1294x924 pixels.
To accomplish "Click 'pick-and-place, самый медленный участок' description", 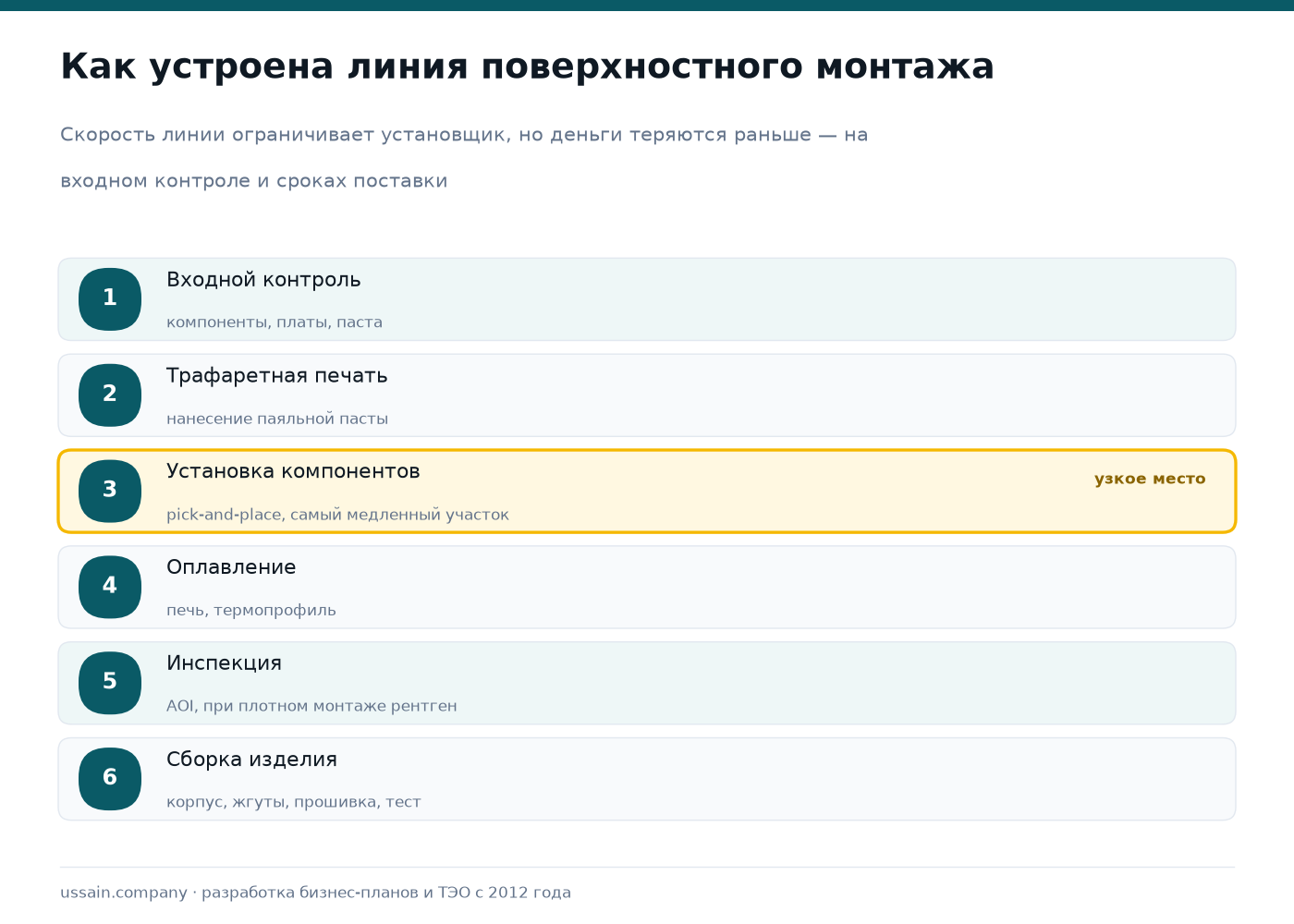I will 337,515.
